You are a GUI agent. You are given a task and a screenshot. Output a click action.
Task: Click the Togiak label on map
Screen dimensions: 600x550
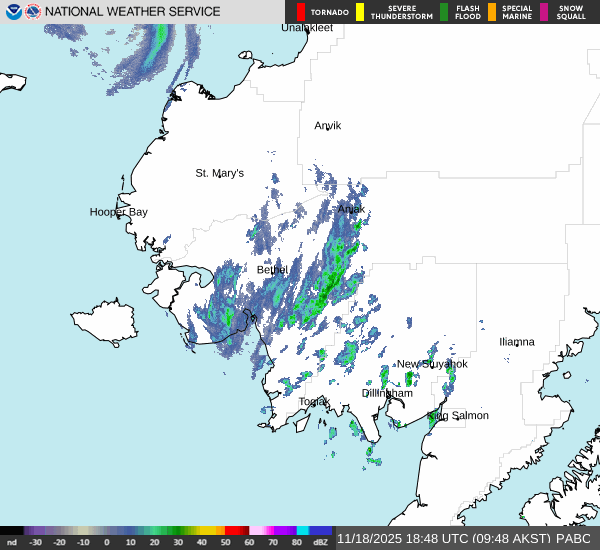(314, 402)
